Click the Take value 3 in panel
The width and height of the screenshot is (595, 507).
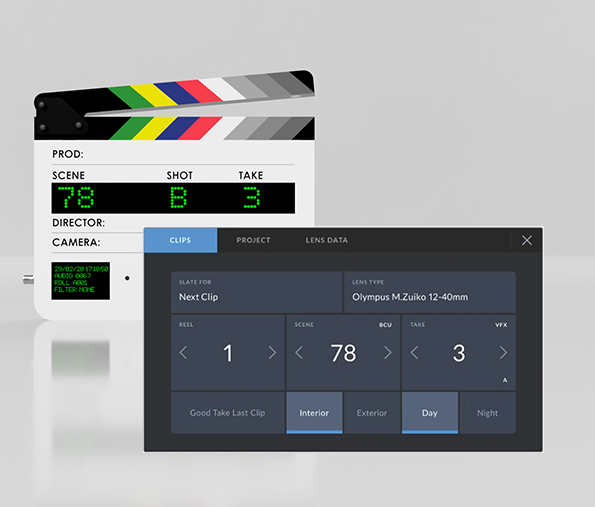(x=459, y=353)
